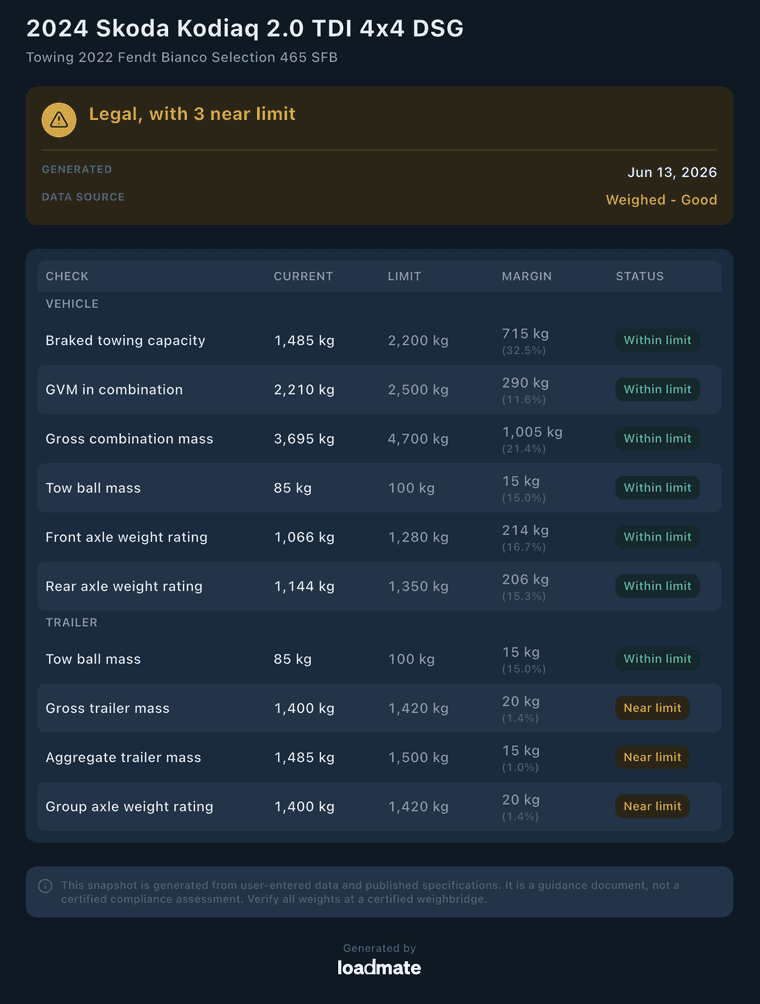Click the '(16.7%)' margin percentage
This screenshot has width=760, height=1004.
pos(524,547)
